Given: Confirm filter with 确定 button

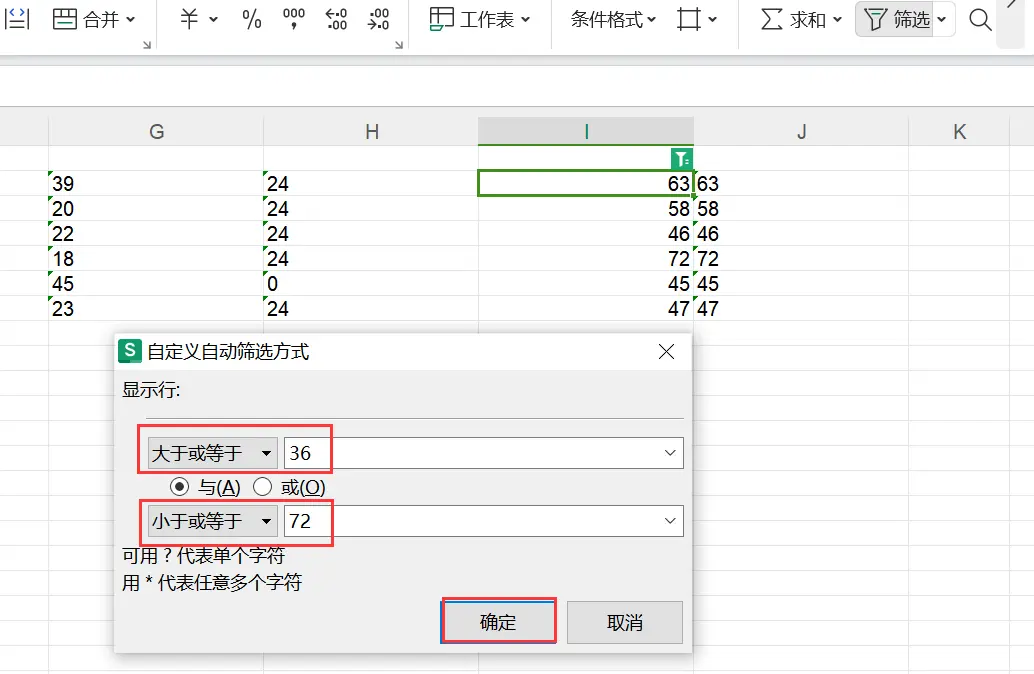Looking at the screenshot, I should (499, 622).
